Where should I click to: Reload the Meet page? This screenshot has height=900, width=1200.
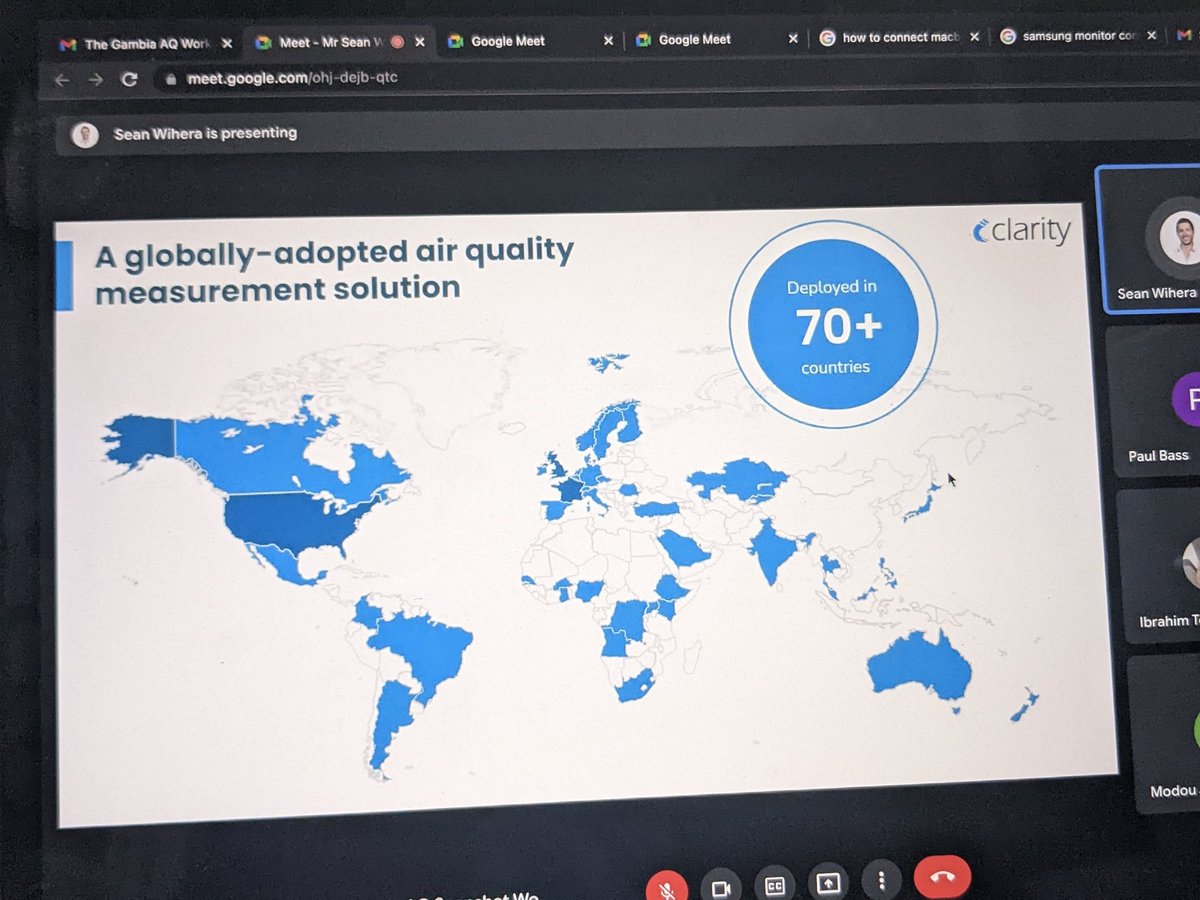[x=129, y=80]
